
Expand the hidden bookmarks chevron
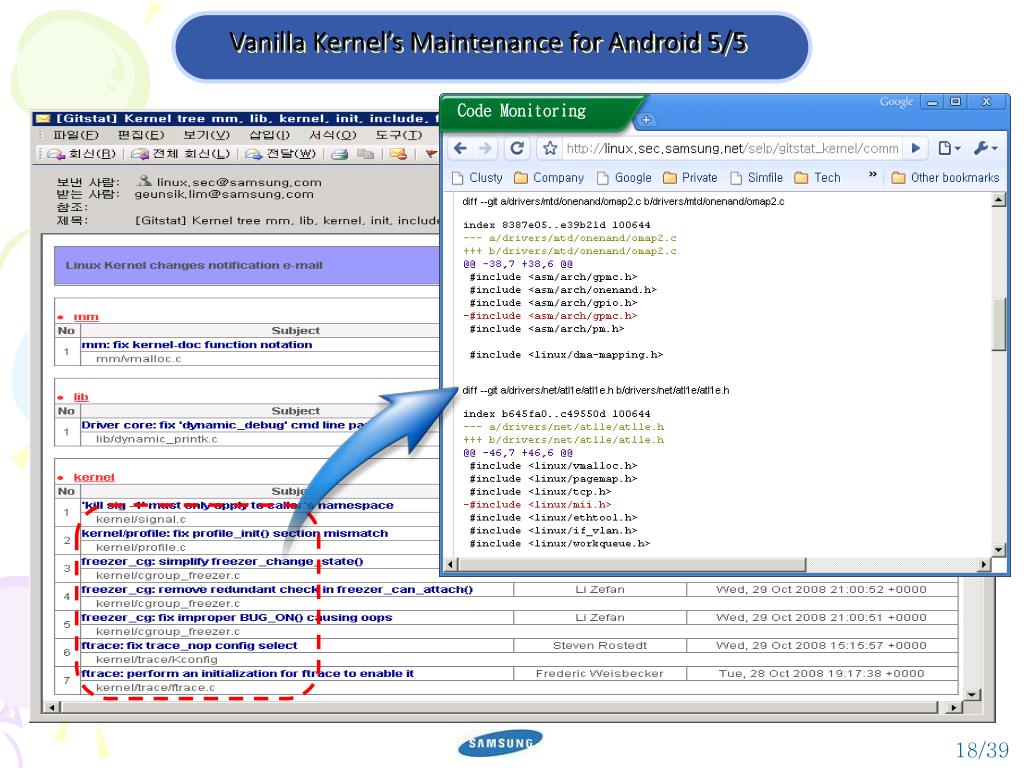[872, 175]
